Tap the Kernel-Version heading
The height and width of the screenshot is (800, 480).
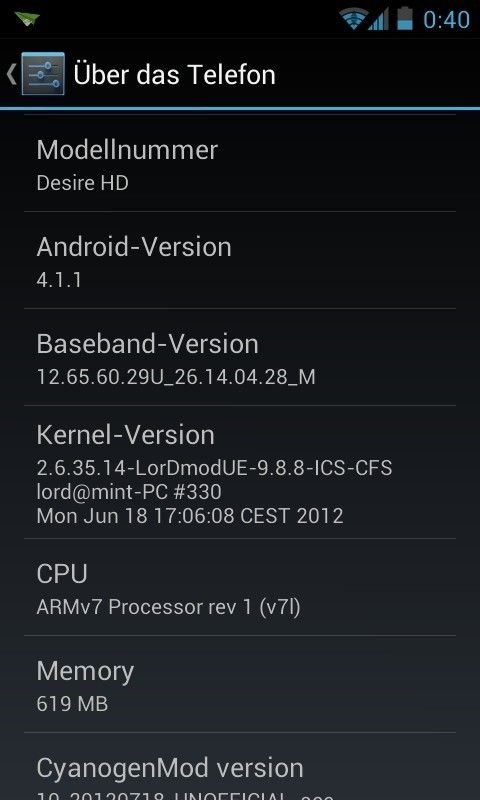click(125, 435)
